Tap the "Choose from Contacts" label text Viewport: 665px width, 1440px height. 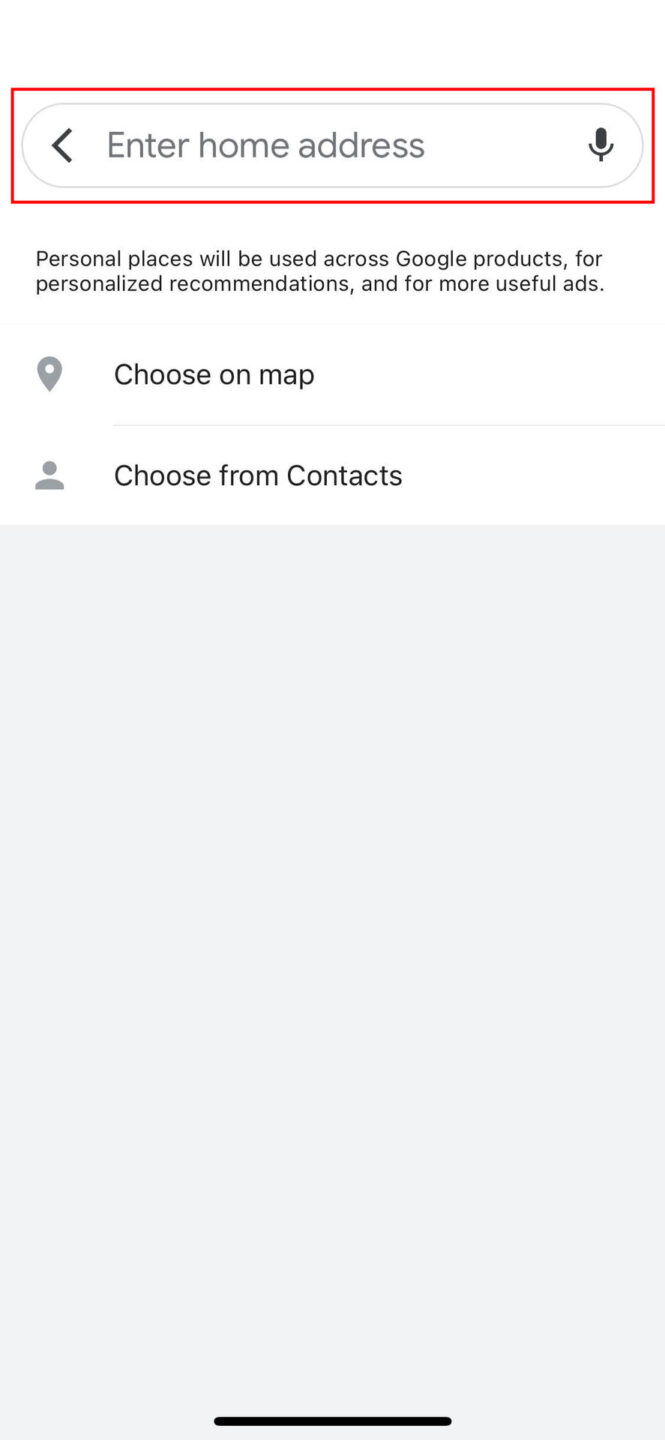258,476
